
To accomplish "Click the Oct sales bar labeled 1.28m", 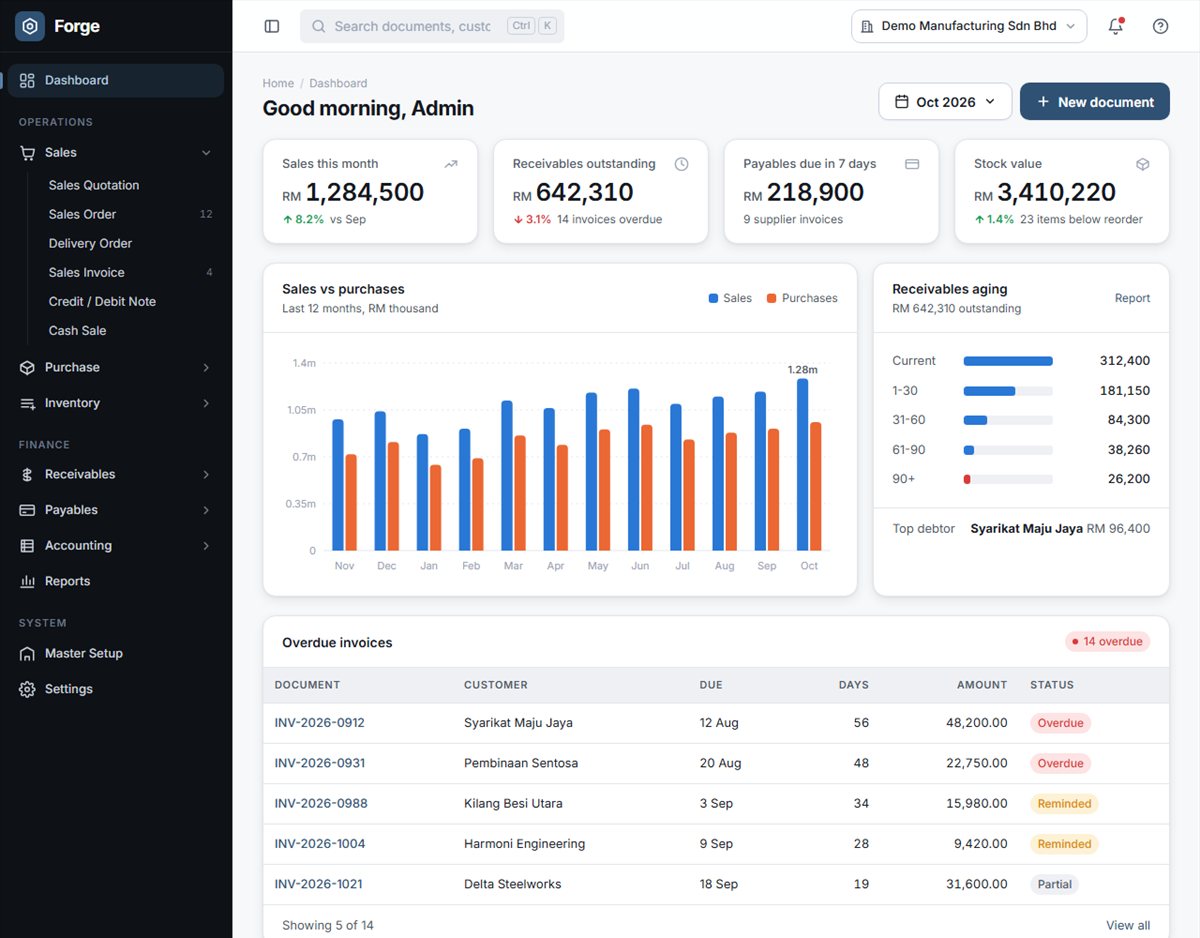I will tap(802, 464).
